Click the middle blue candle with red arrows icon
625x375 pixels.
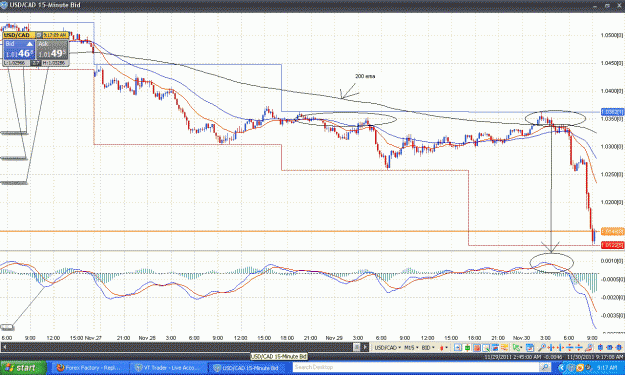(610, 348)
